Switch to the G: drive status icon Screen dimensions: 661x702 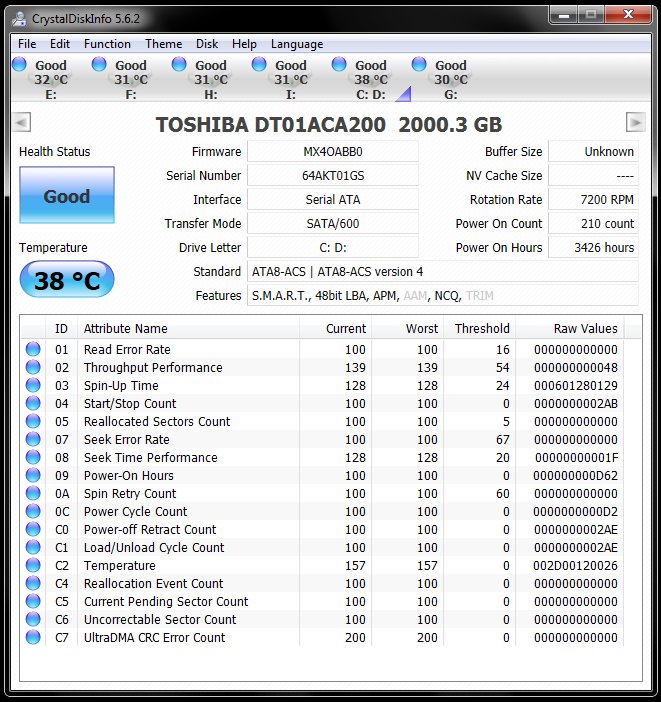coord(420,65)
